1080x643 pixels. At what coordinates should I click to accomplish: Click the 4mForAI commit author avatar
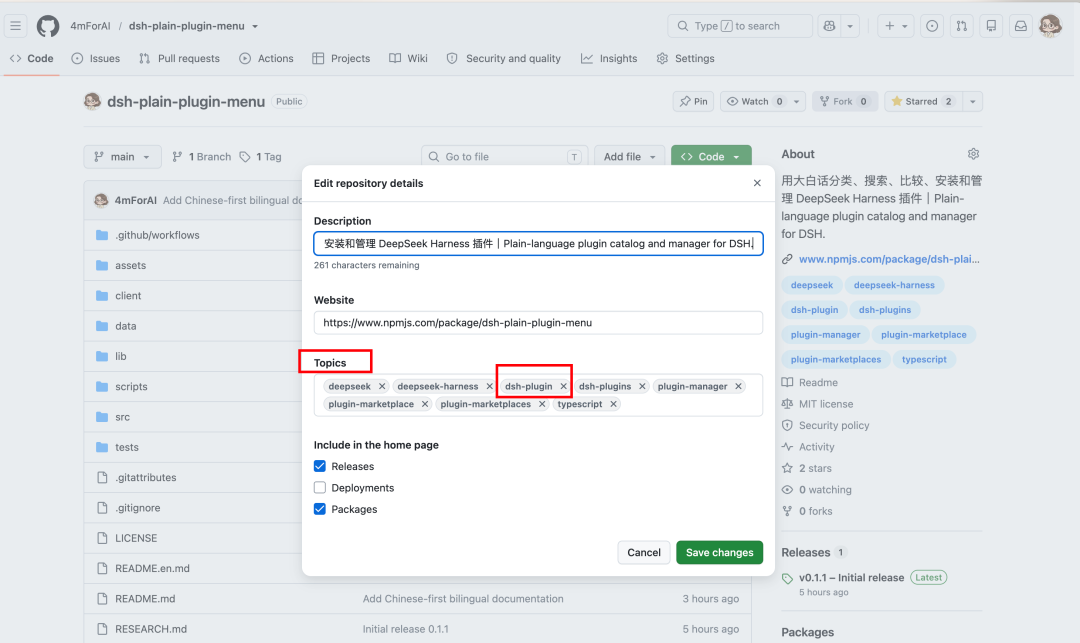101,200
